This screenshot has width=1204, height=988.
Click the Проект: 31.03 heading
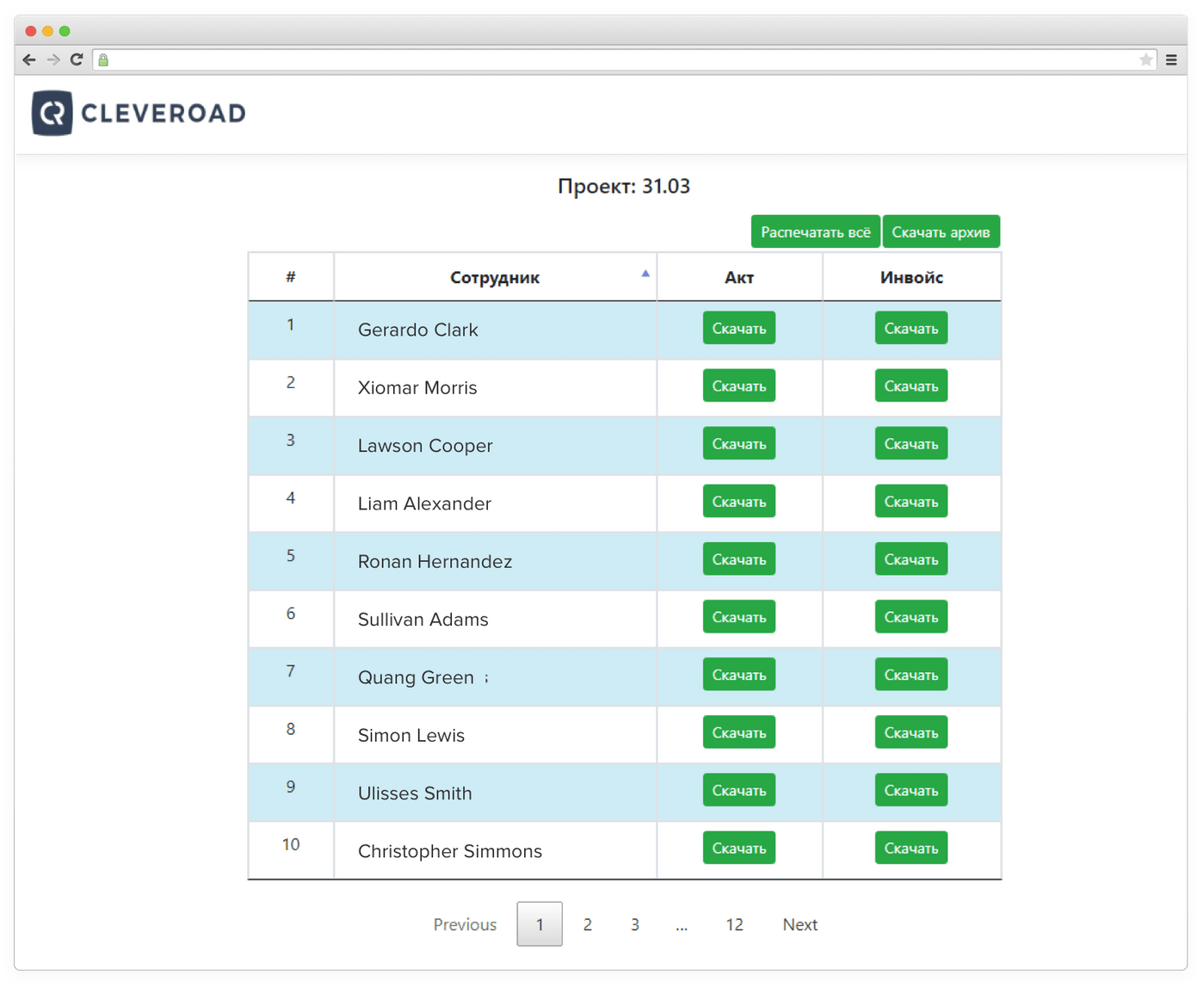(624, 186)
